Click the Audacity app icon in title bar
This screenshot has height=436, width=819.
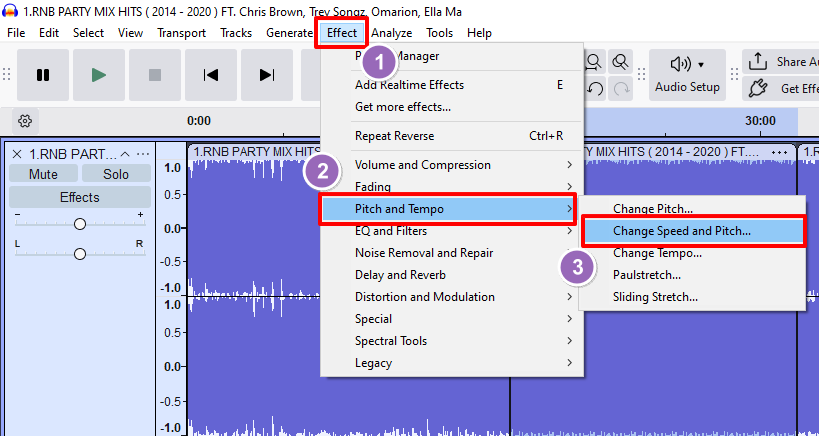pyautogui.click(x=10, y=11)
